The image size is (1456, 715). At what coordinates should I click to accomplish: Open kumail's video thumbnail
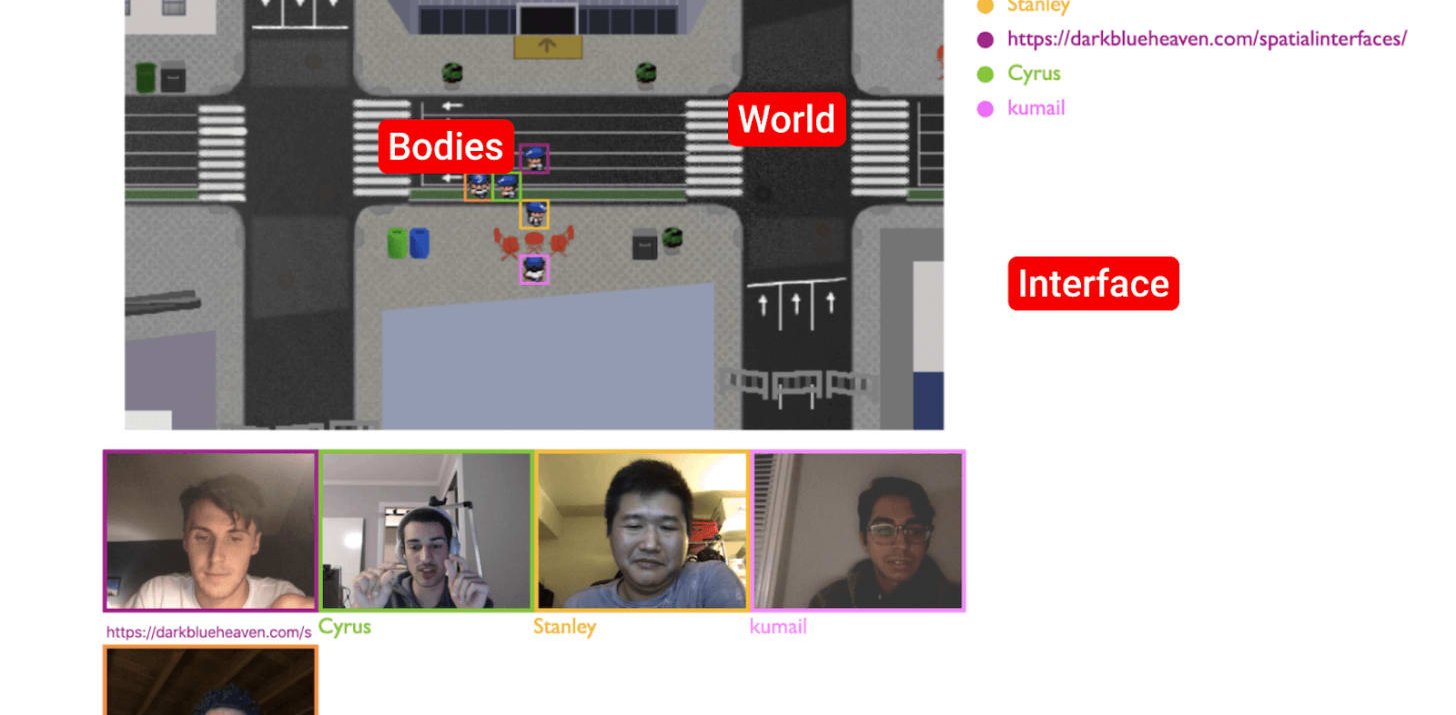point(858,531)
